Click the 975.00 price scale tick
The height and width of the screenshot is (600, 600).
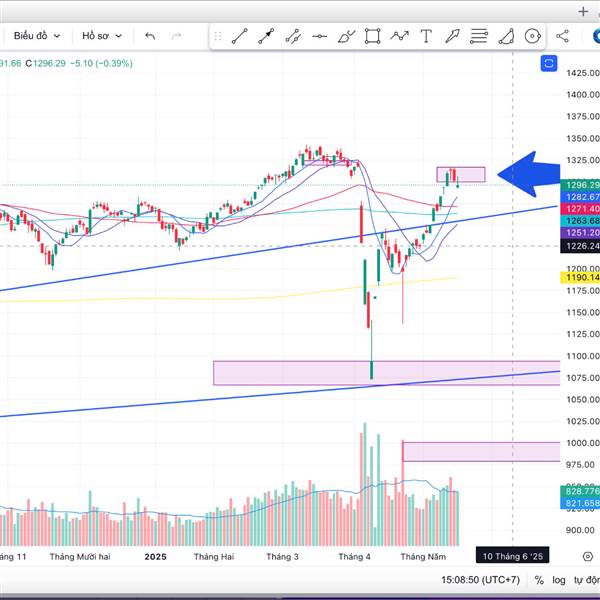tap(580, 465)
